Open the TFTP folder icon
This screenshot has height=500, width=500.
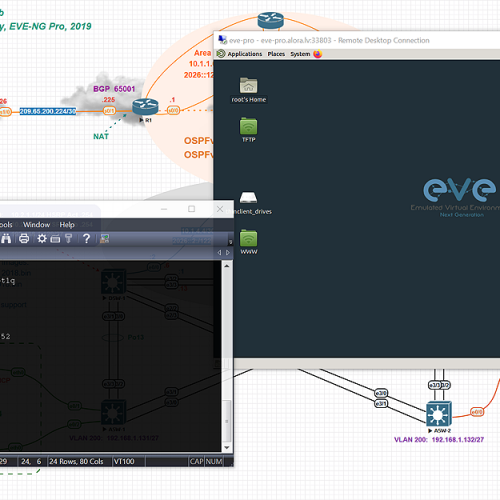pos(249,126)
